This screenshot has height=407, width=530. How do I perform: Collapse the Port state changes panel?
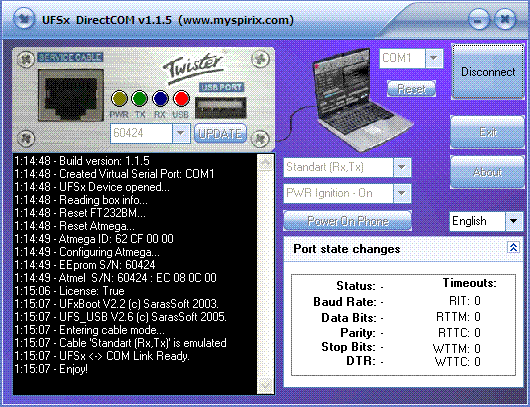pos(513,247)
